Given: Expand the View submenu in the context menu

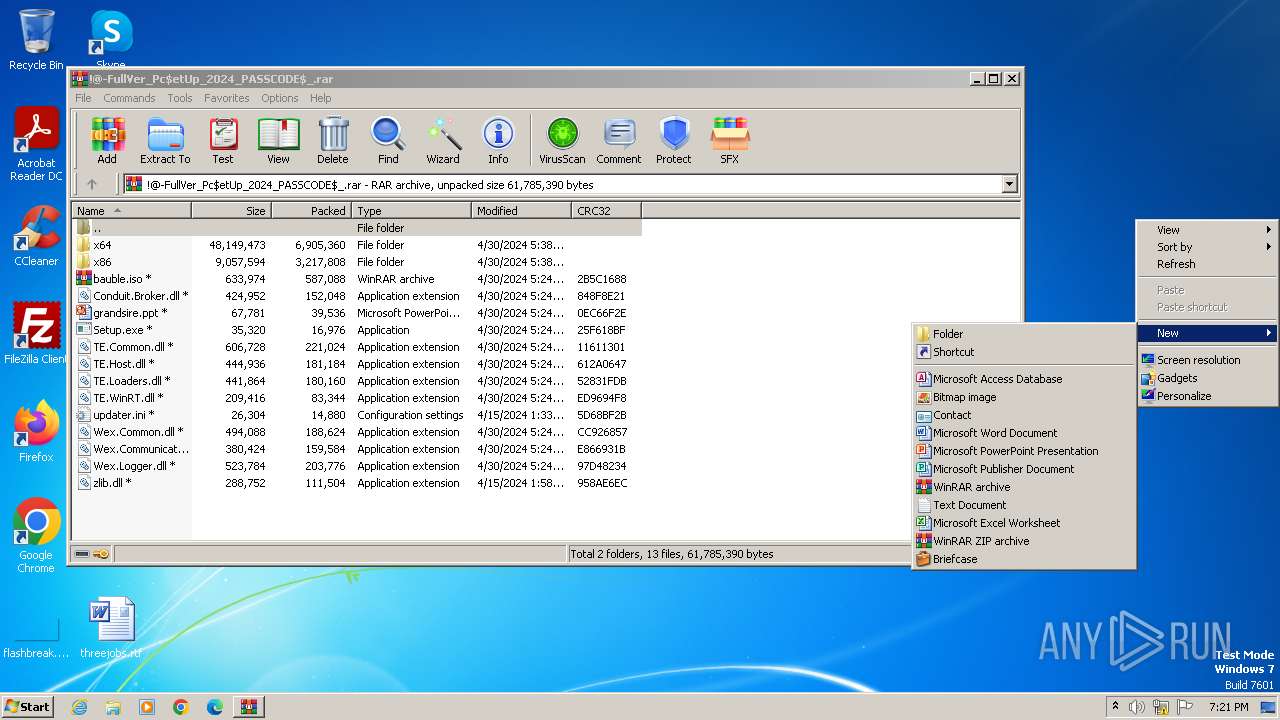Looking at the screenshot, I should 1207,230.
